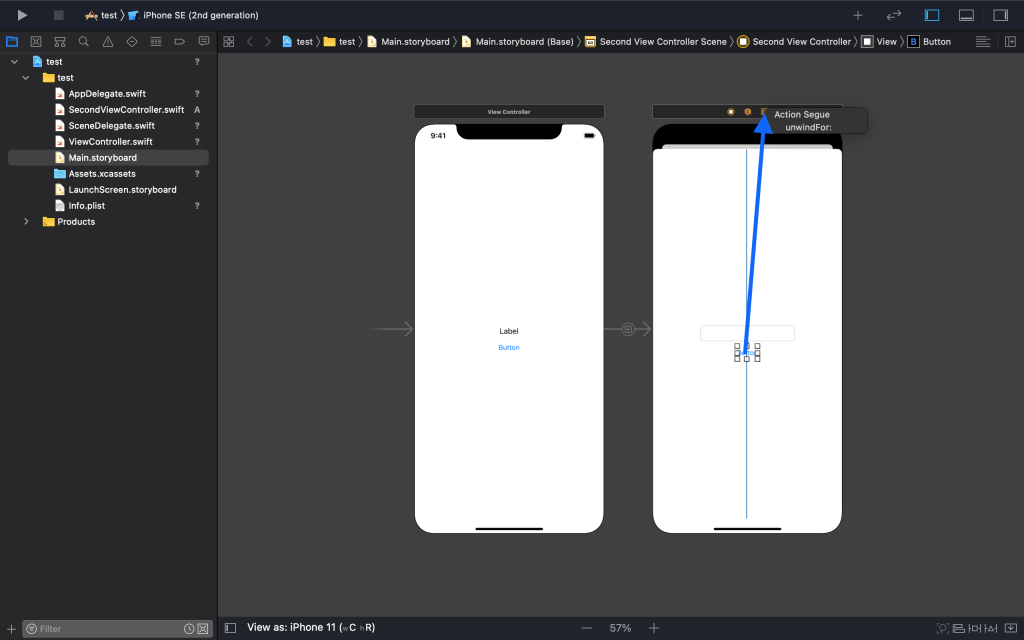Open the source control navigator
The width and height of the screenshot is (1024, 640).
coord(36,42)
